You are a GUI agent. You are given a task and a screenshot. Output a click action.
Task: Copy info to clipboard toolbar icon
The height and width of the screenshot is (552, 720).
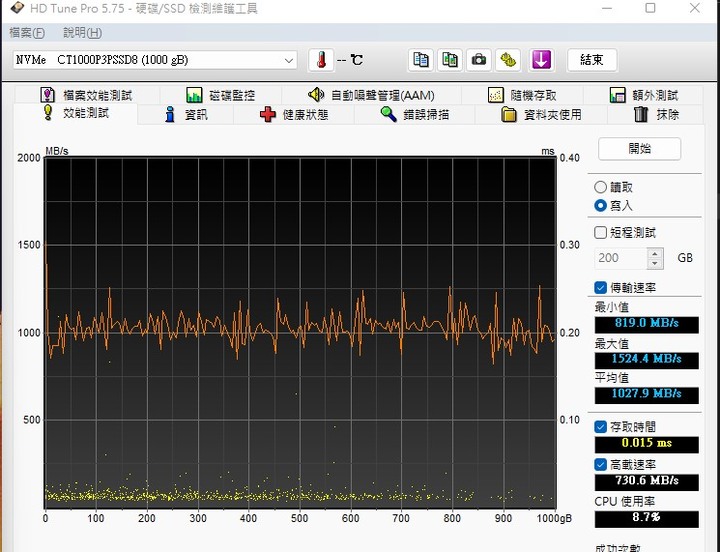tap(421, 60)
